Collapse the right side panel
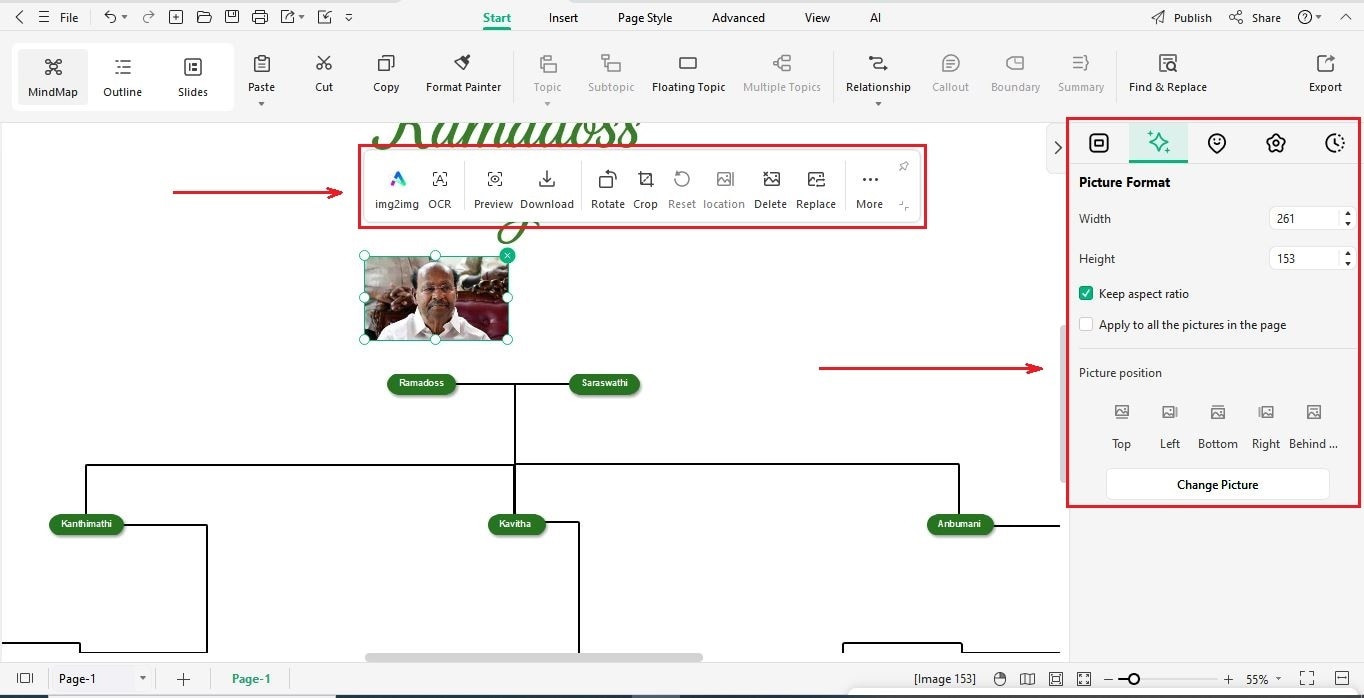 [1057, 147]
